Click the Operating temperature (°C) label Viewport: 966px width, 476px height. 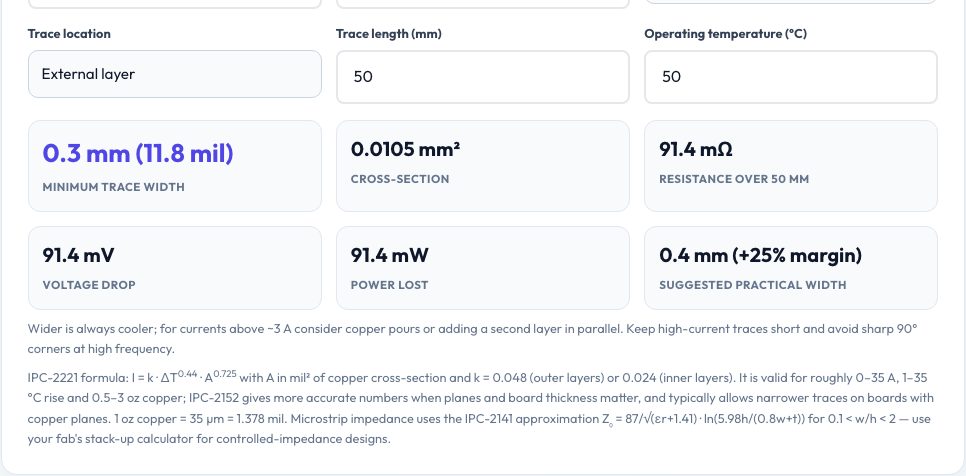(725, 34)
